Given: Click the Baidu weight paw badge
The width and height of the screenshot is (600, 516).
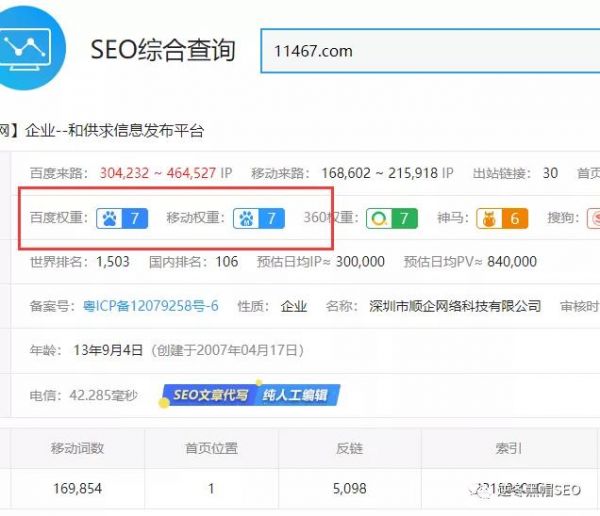Looking at the screenshot, I should click(x=122, y=218).
